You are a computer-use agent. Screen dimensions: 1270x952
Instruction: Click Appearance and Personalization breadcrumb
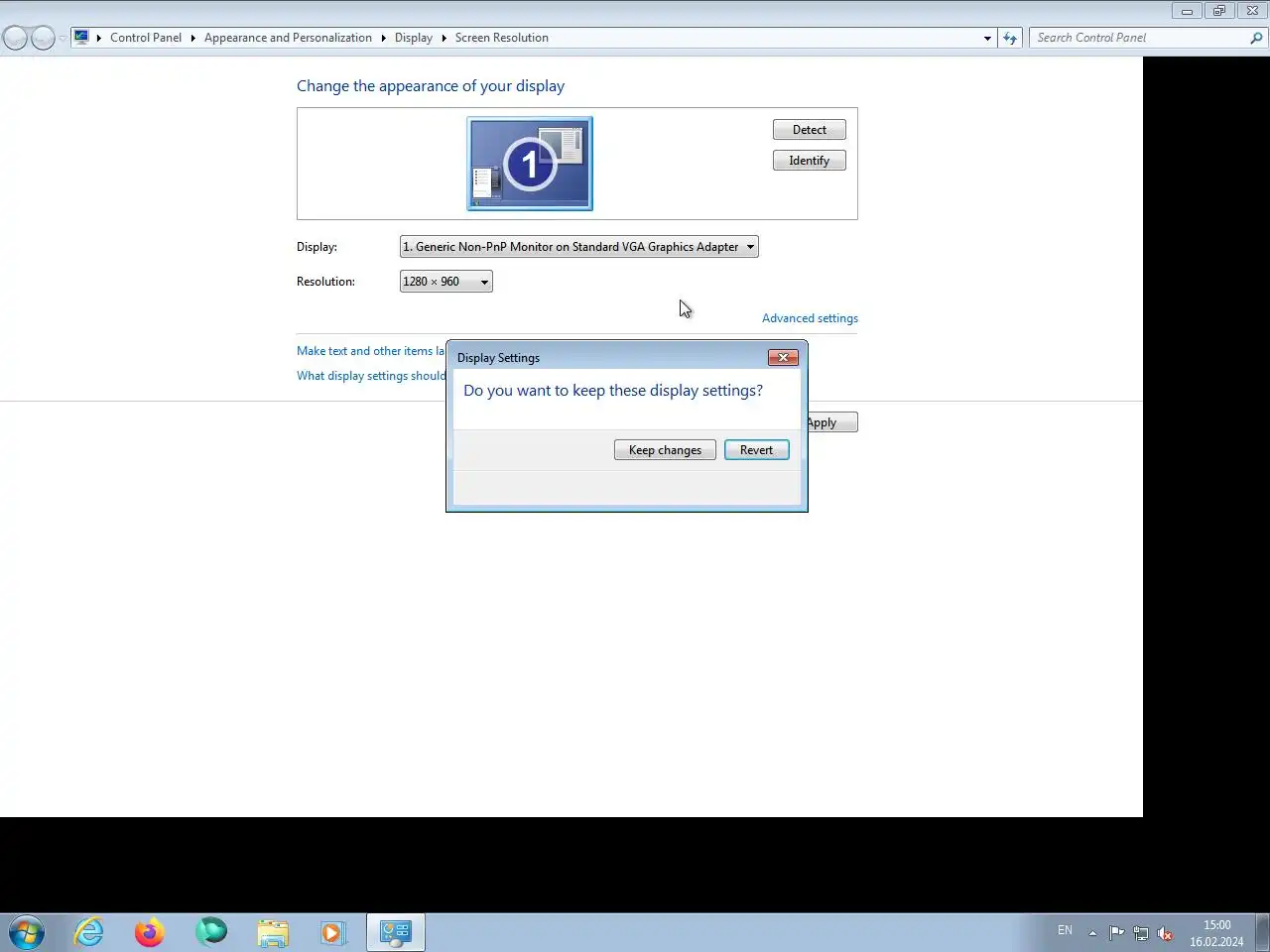[288, 38]
